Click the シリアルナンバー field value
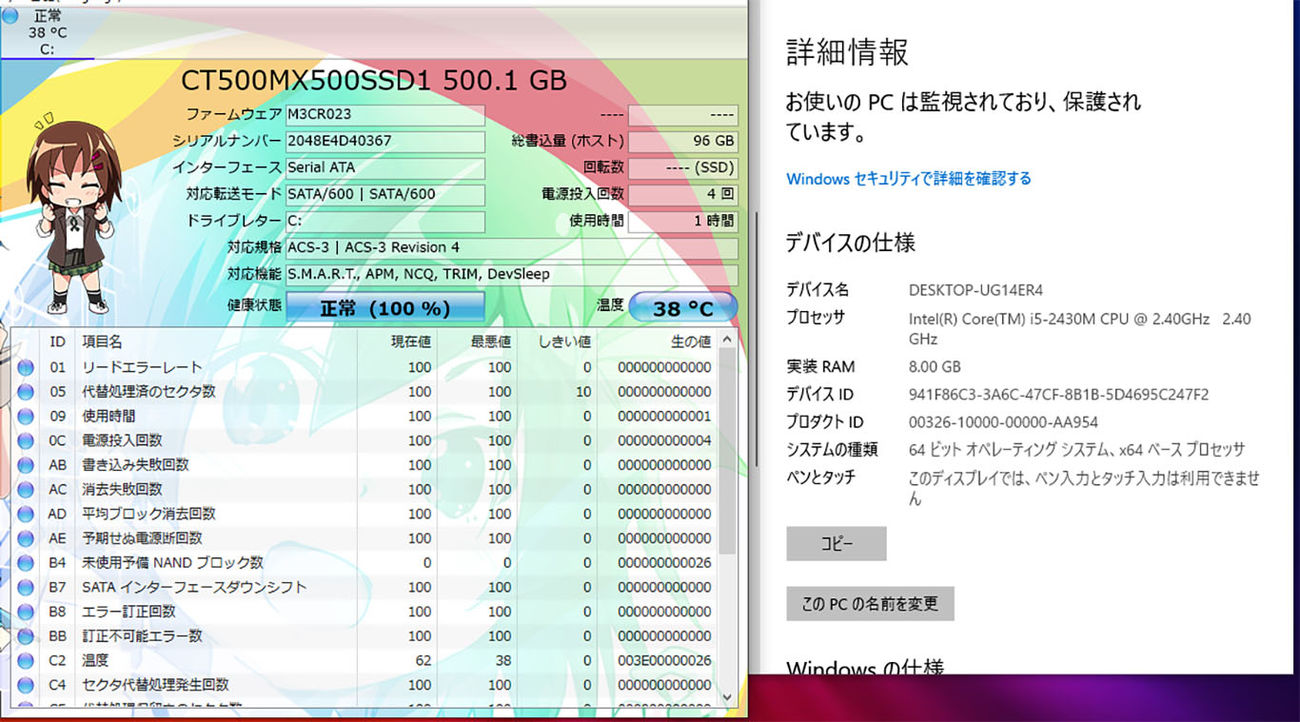This screenshot has height=722, width=1300. point(385,141)
